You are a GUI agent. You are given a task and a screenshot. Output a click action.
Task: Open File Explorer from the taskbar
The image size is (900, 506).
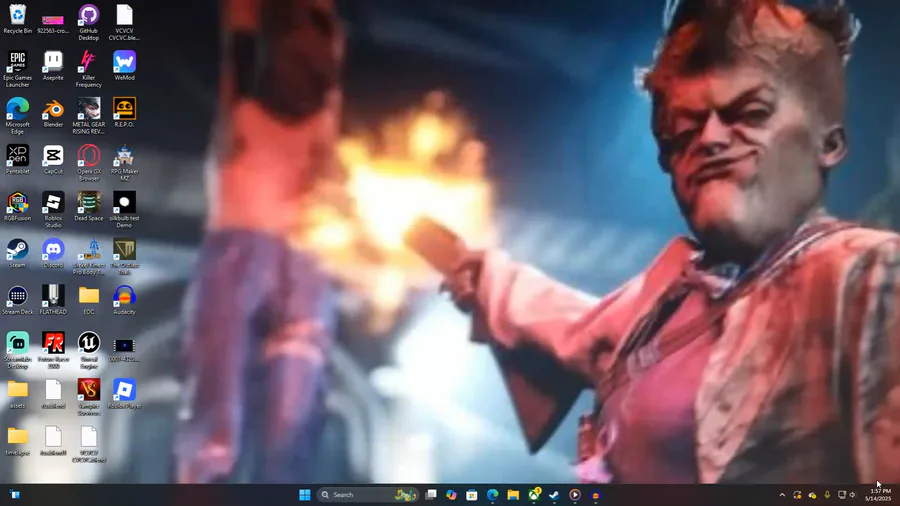click(x=513, y=495)
